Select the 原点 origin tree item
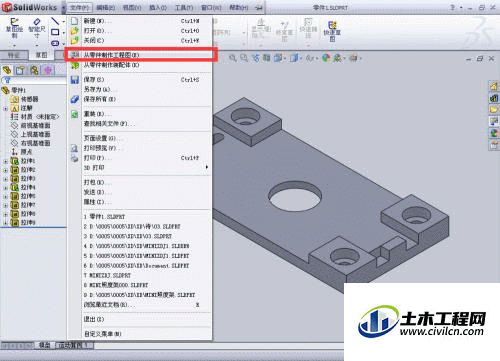Viewport: 500px width, 361px height. [22, 152]
